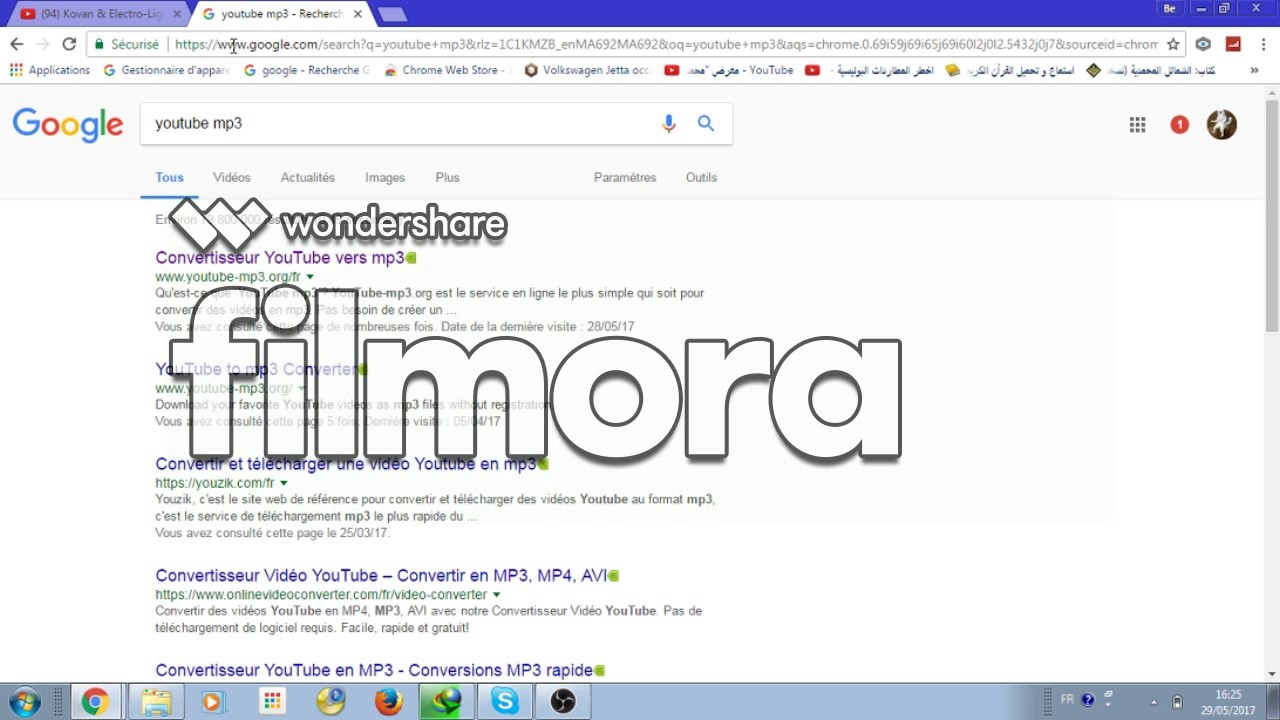
Task: Expand dropdown arrow next to youzik.com/fr
Action: (284, 483)
